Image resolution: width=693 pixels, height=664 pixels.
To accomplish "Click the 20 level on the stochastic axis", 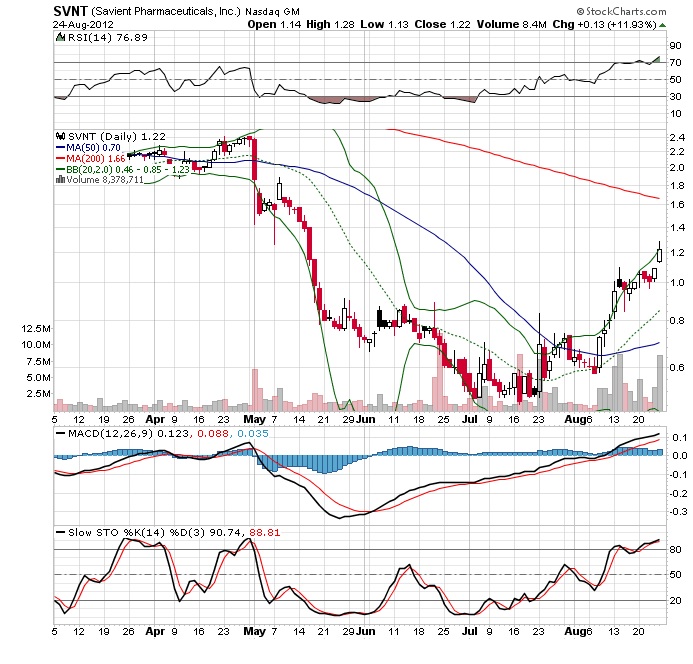I will pos(675,600).
